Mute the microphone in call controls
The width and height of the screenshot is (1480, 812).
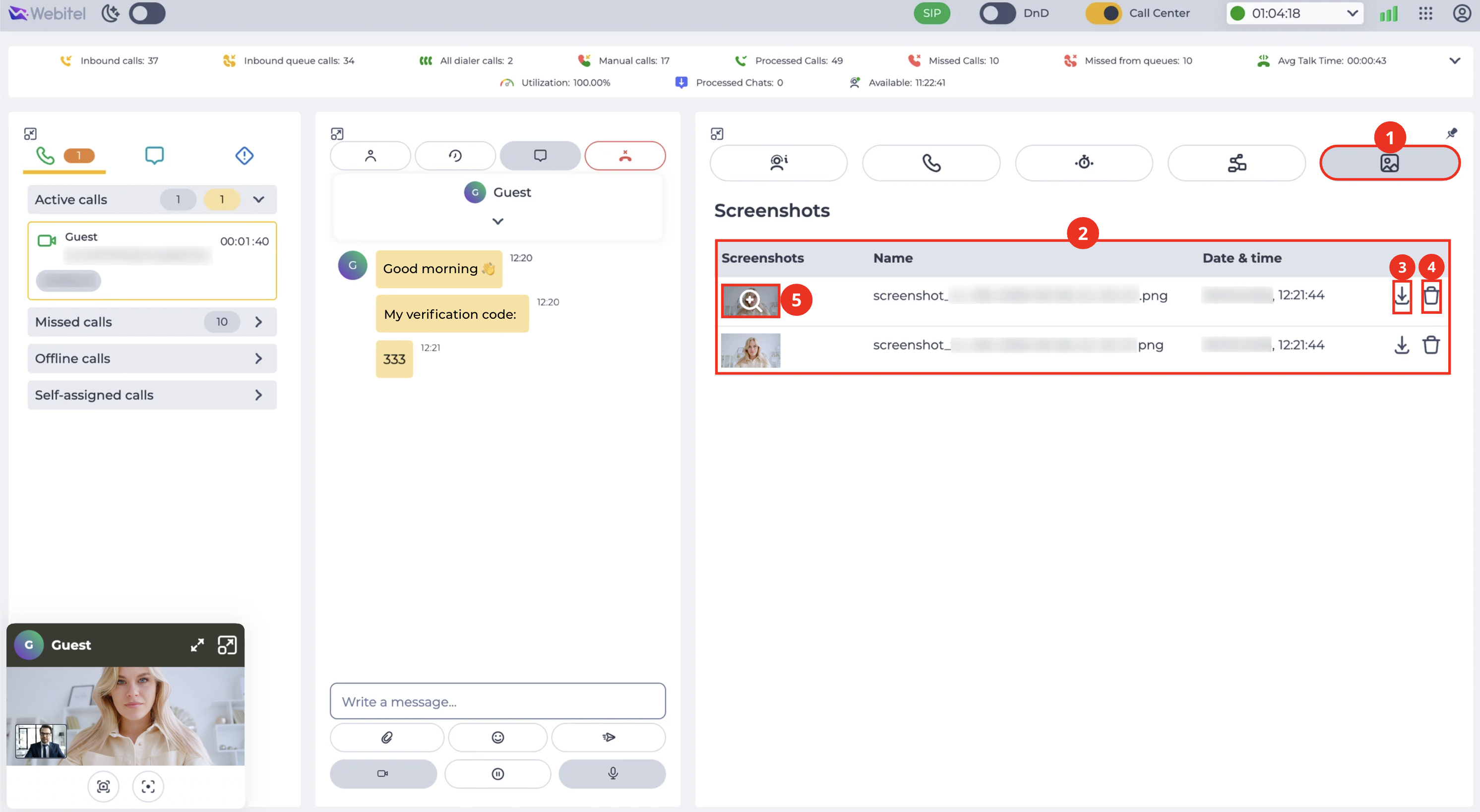pyautogui.click(x=613, y=773)
